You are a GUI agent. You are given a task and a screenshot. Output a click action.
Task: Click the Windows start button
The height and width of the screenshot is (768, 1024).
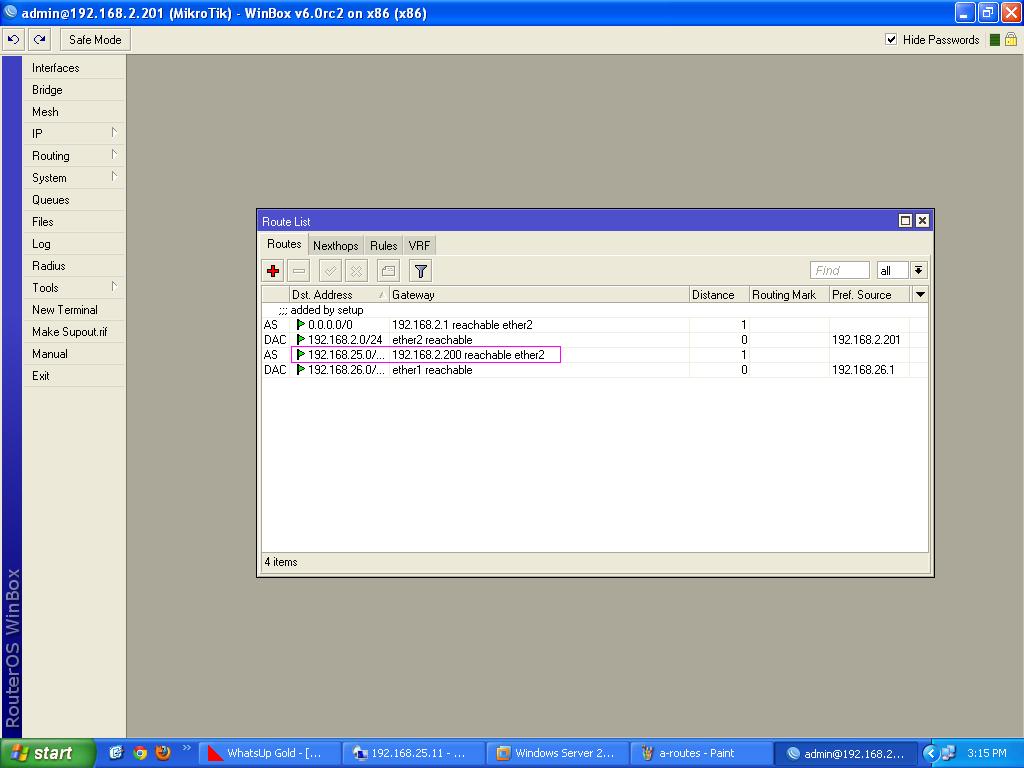(x=47, y=753)
